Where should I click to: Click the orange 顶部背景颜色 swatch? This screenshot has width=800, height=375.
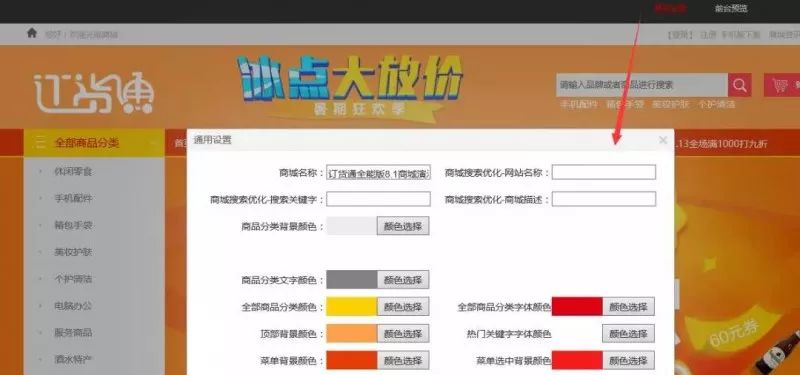pyautogui.click(x=352, y=334)
